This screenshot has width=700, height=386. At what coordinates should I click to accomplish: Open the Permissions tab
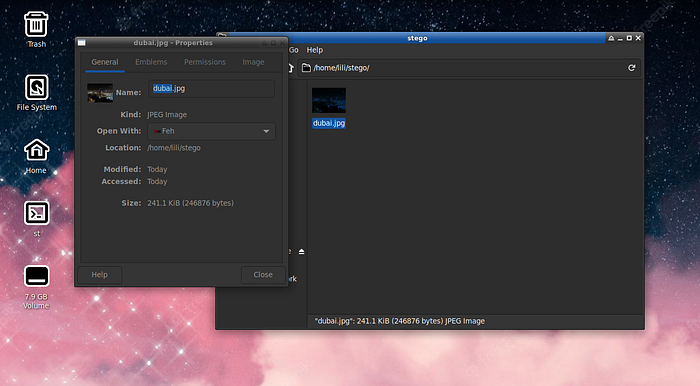(x=205, y=62)
